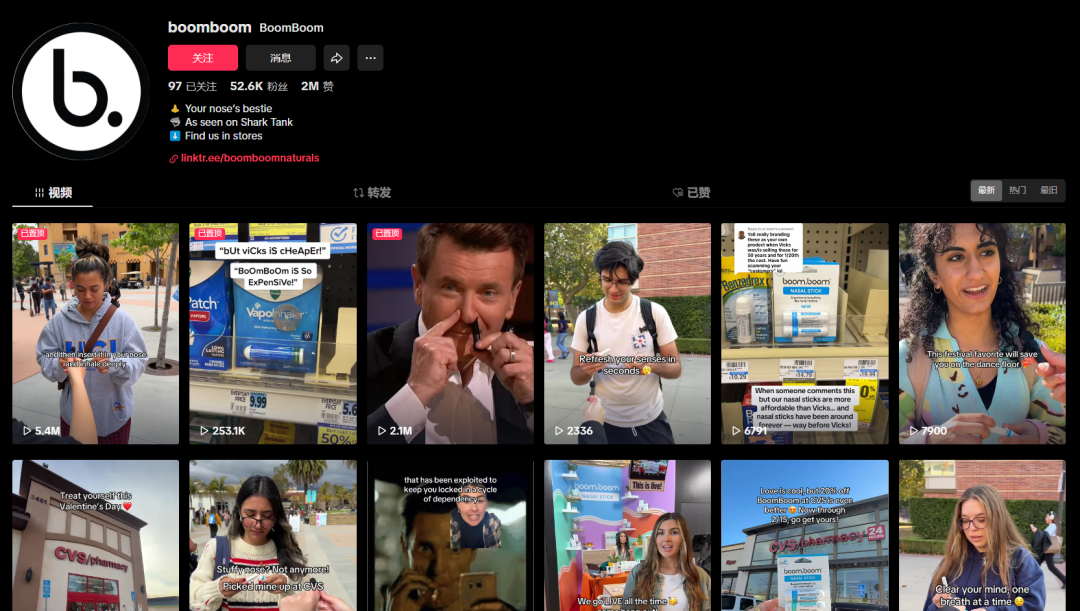Play the 'festival favorite' video with 7900 views

pyautogui.click(x=982, y=333)
